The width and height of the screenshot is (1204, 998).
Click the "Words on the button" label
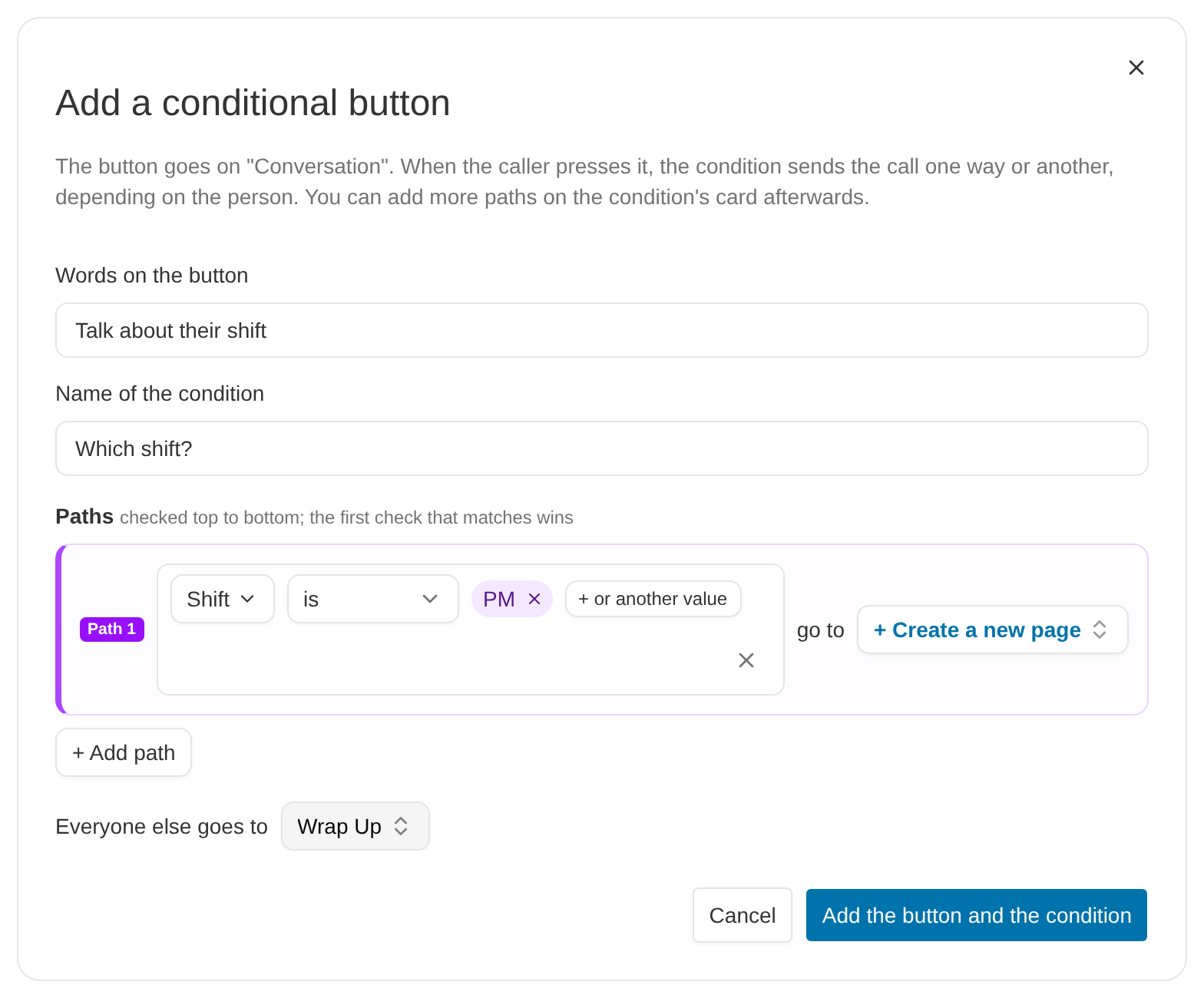coord(152,276)
